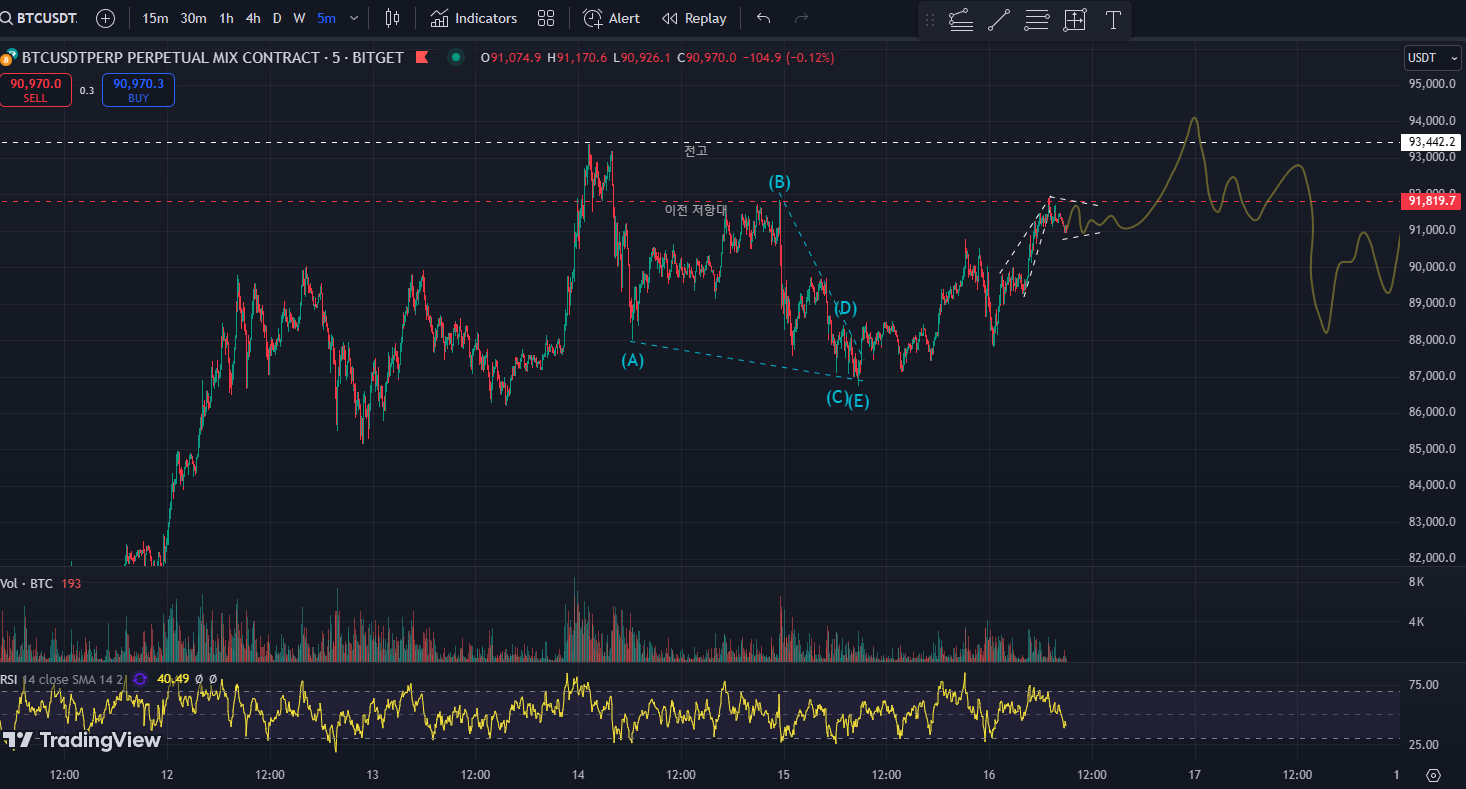
Task: Select the Text drawing tool
Action: [x=1113, y=20]
